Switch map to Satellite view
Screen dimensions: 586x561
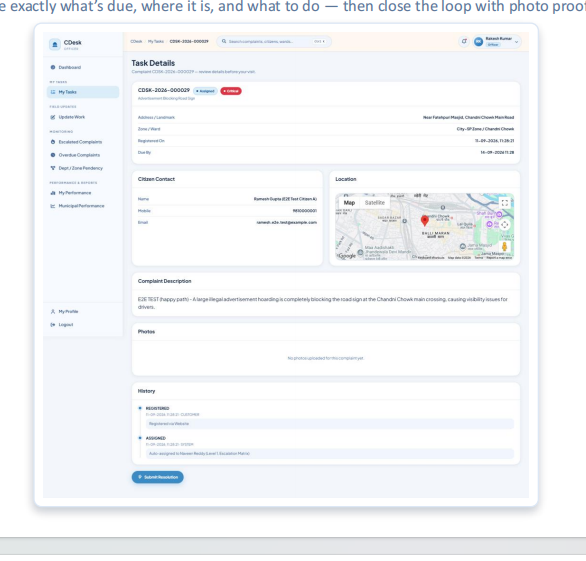click(x=374, y=203)
